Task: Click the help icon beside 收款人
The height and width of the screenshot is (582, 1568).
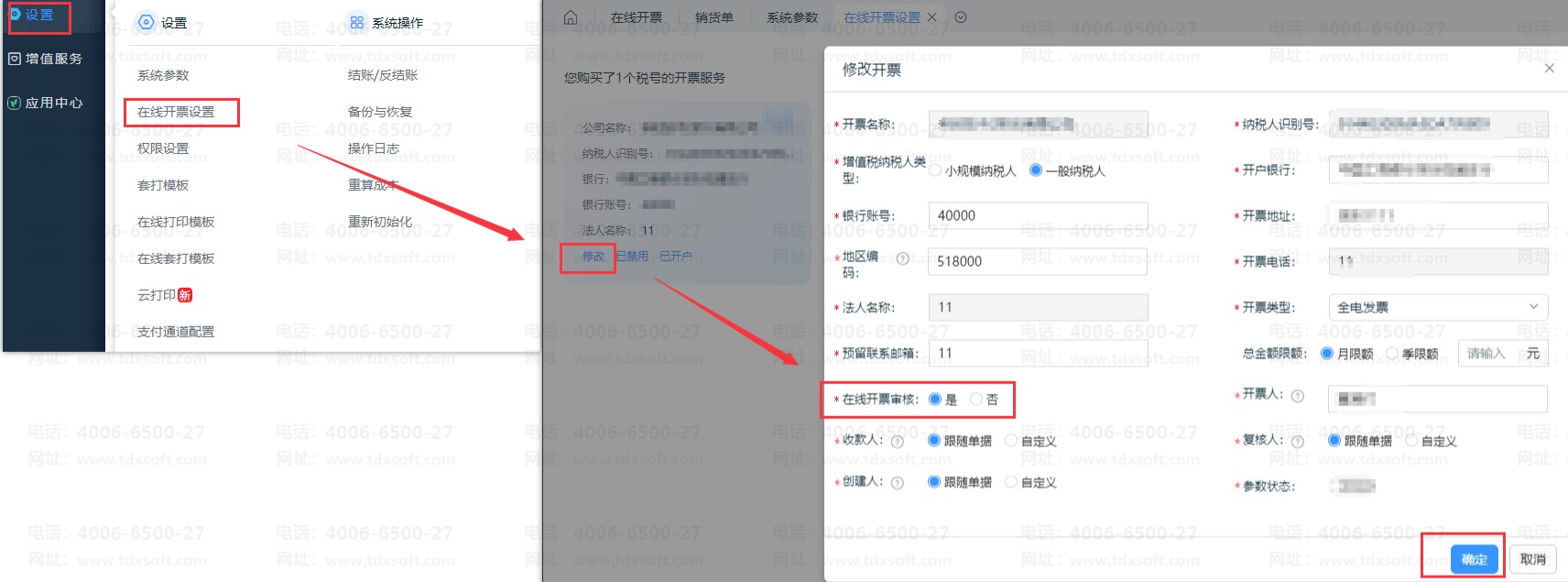Action: pos(897,442)
